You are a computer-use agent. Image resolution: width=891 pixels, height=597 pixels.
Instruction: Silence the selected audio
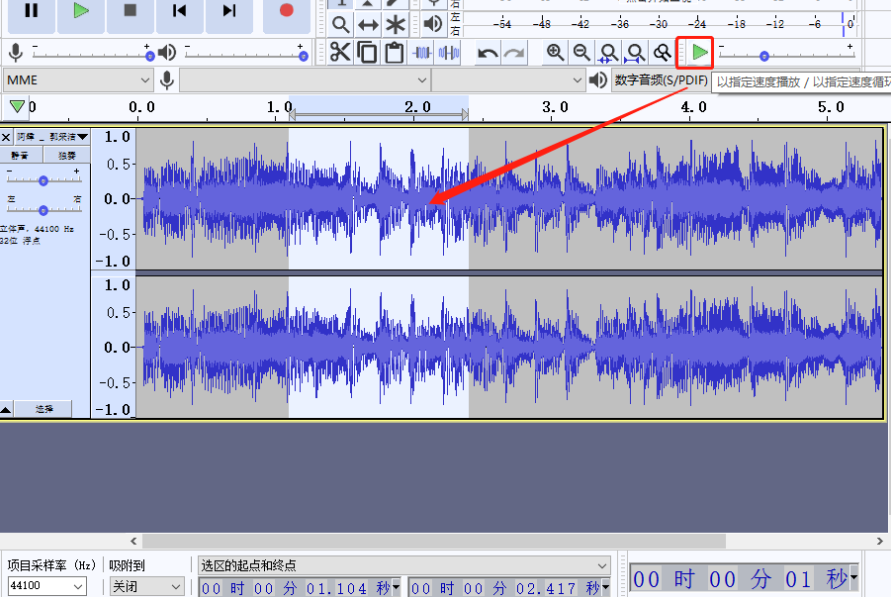(449, 52)
